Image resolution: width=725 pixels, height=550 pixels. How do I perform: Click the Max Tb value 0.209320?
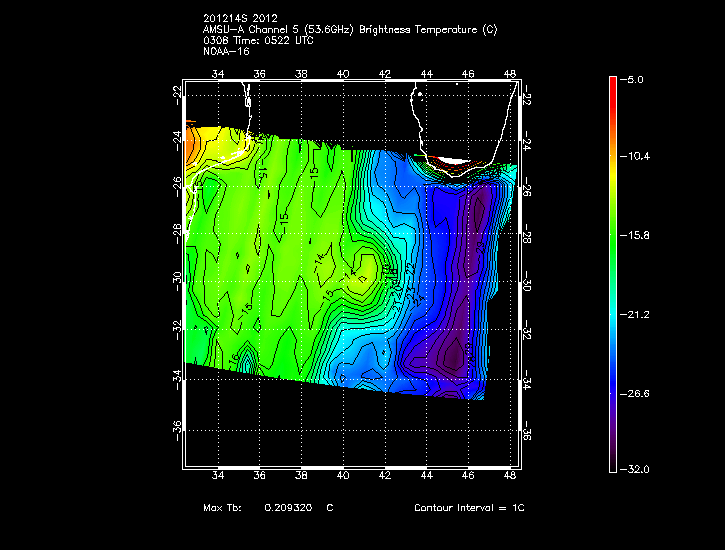click(x=289, y=508)
